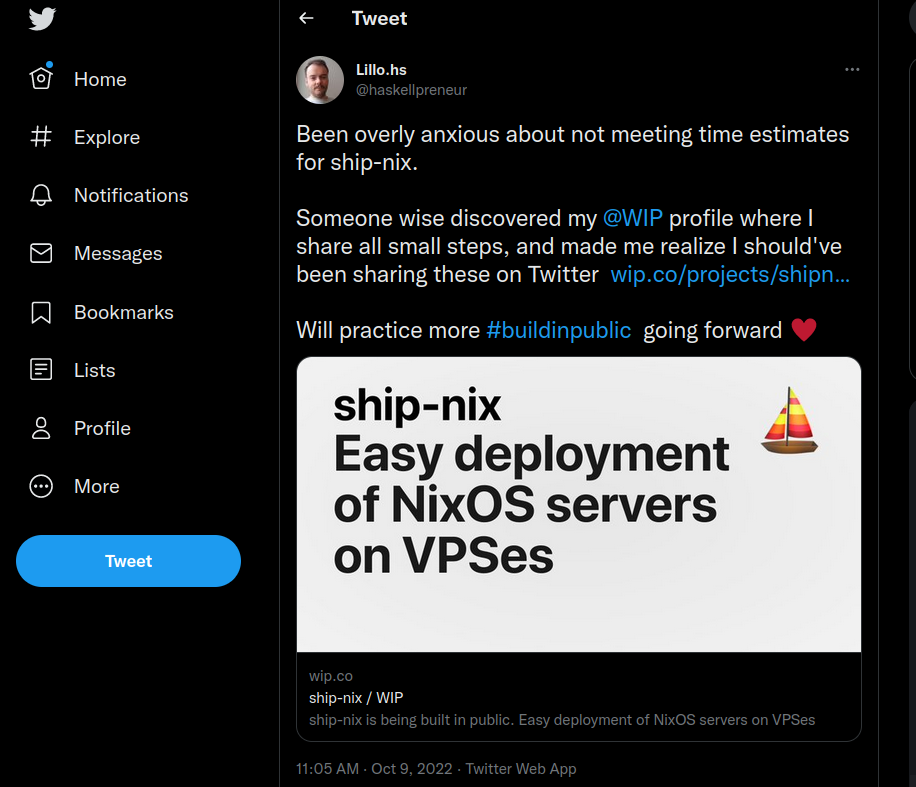Screen dimensions: 916x787
Task: Open the @WIP mention link
Action: pyautogui.click(x=633, y=218)
